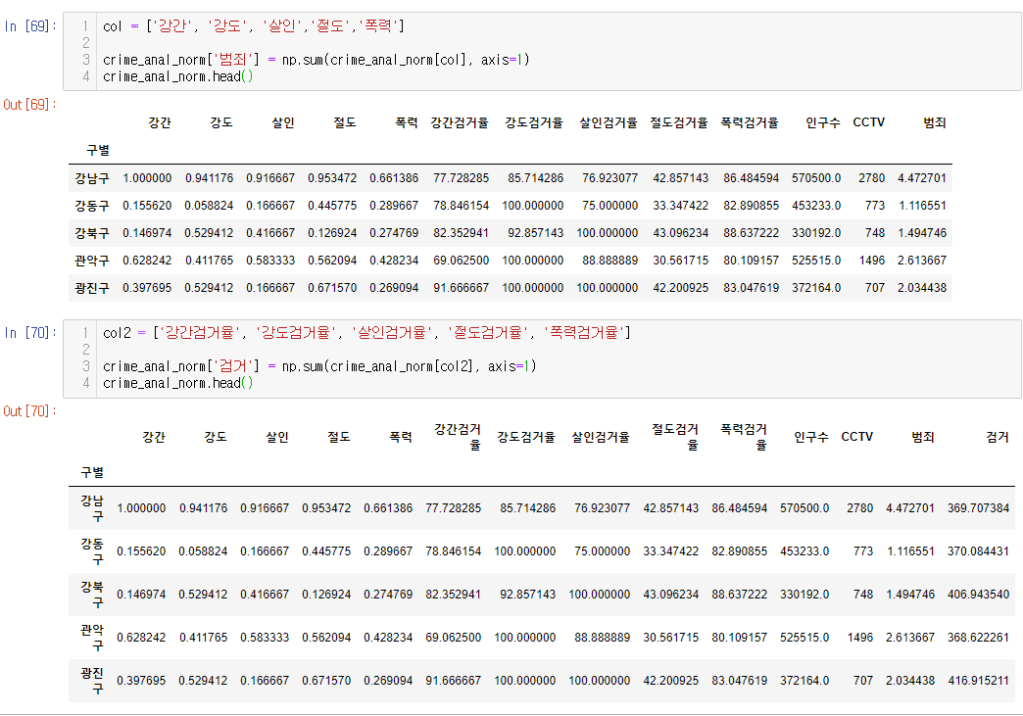Click the 강간검거율 column header in Out[69] table
This screenshot has height=716, width=1023.
[x=459, y=123]
